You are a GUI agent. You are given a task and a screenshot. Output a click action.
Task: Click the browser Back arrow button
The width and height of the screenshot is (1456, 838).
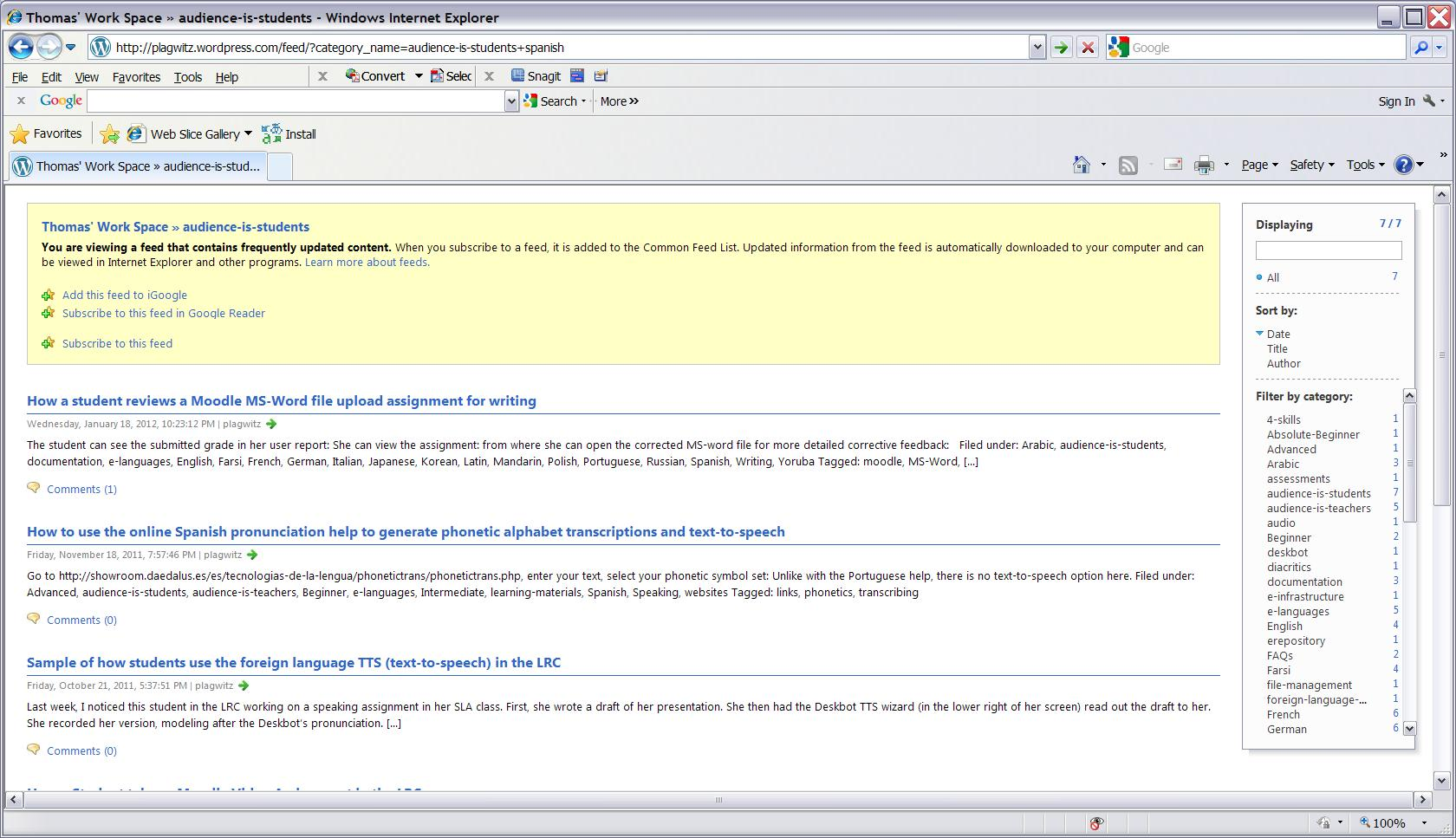pos(21,47)
